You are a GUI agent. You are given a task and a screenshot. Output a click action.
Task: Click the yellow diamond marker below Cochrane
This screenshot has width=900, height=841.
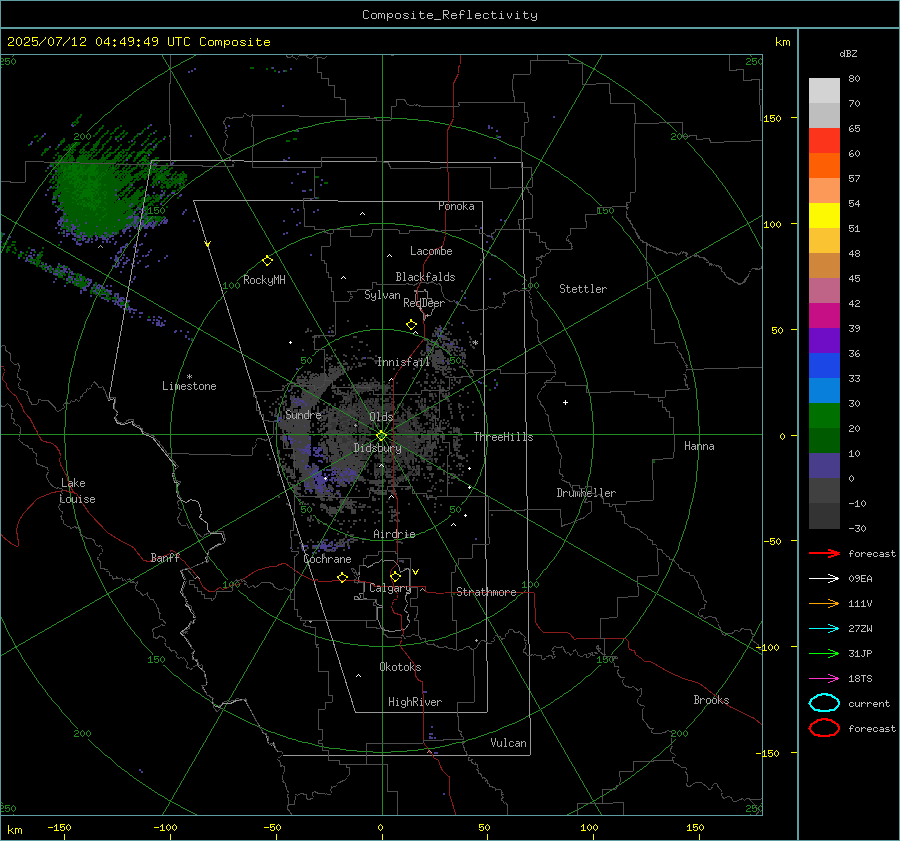click(x=342, y=578)
